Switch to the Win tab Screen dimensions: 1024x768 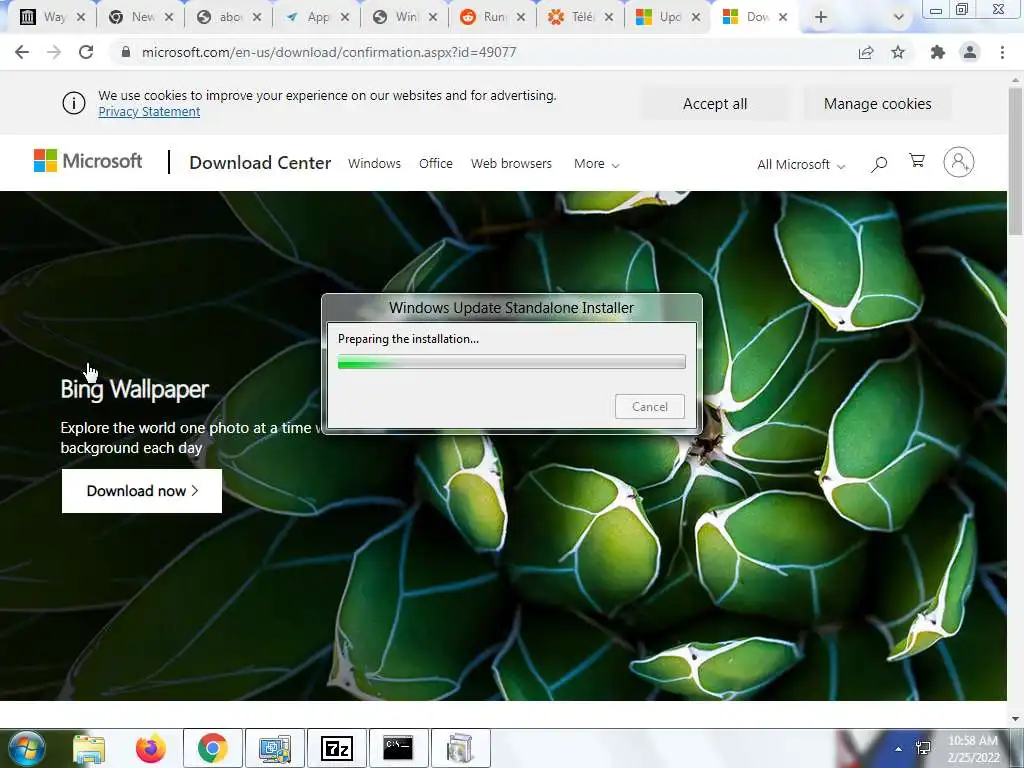click(x=406, y=17)
